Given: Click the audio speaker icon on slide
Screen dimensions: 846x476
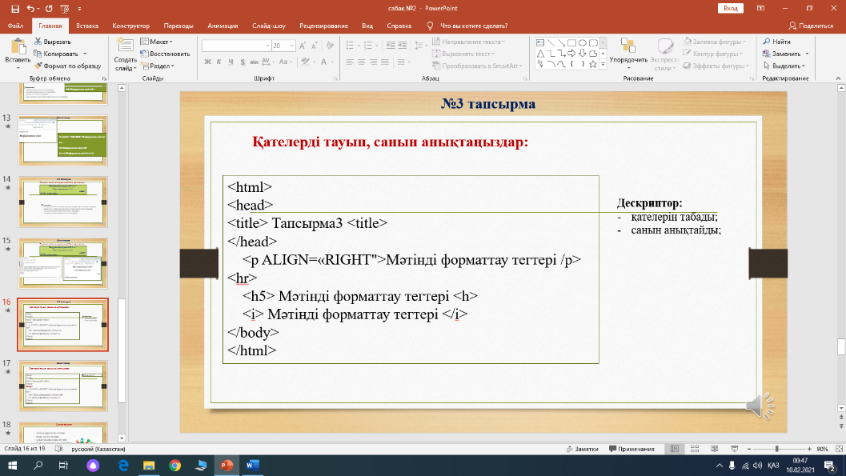Looking at the screenshot, I should click(x=759, y=405).
